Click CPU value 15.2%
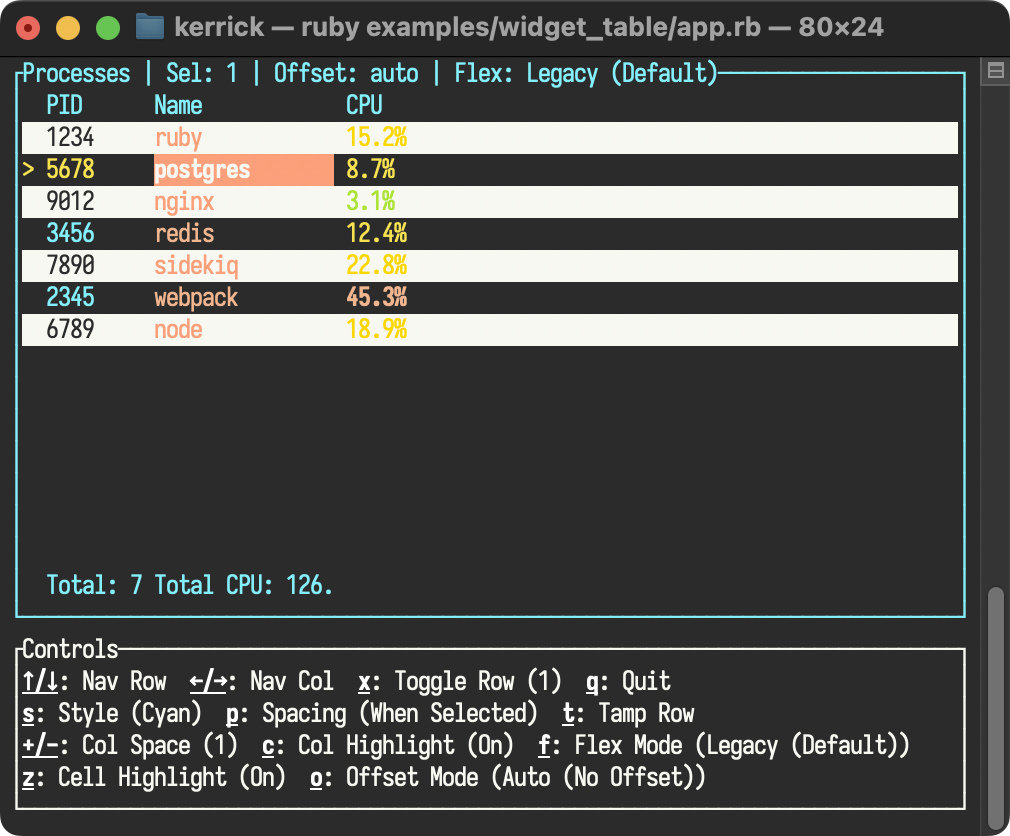The height and width of the screenshot is (836, 1010). (x=377, y=138)
